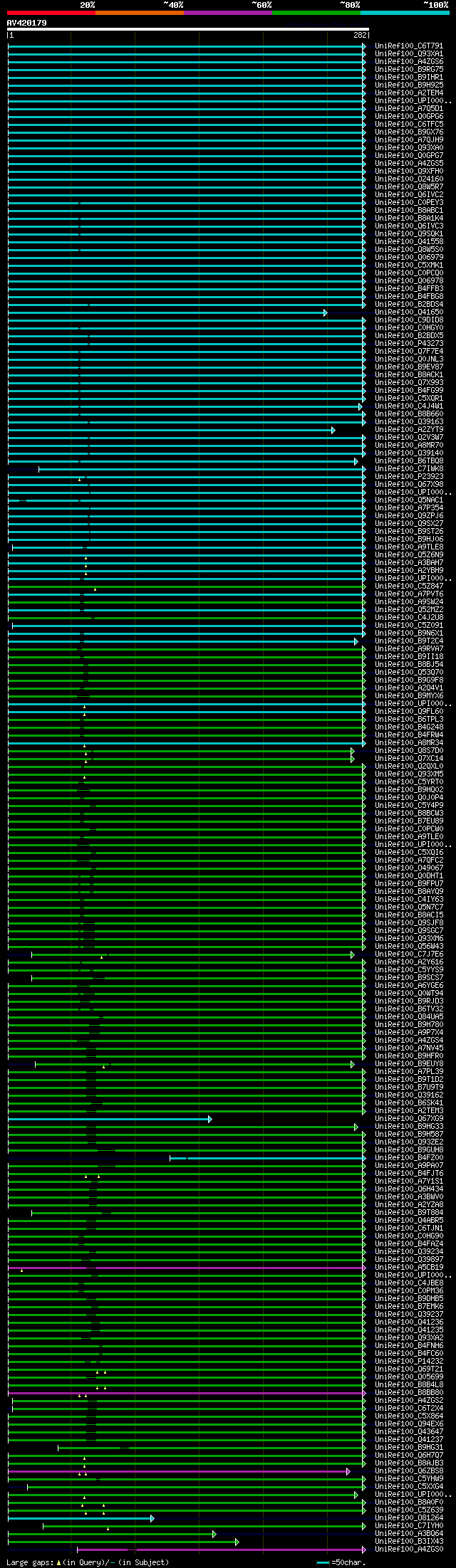Click label UniRef100_C0PEY3
This screenshot has height=1568, width=456.
[x=409, y=203]
